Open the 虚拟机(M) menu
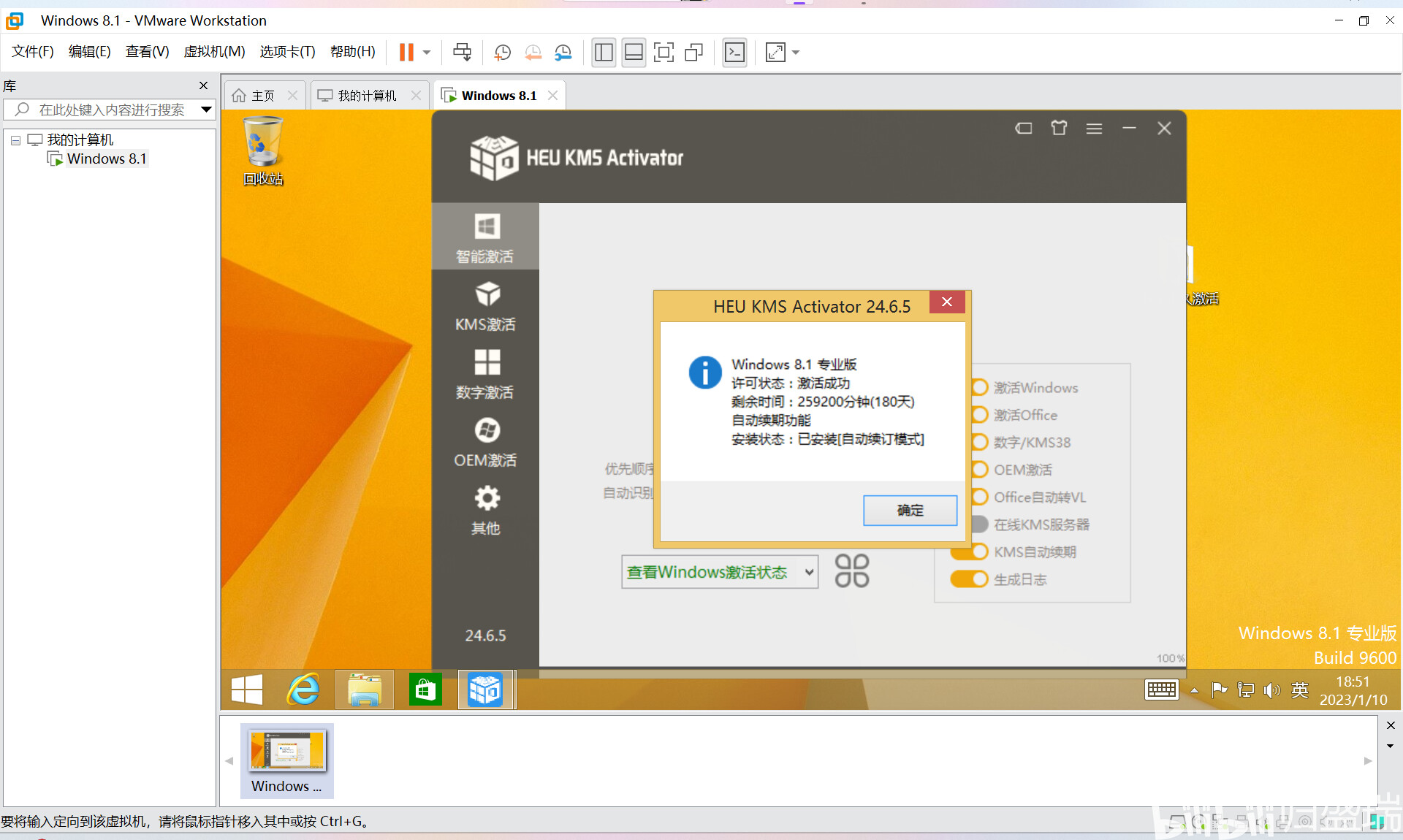1403x840 pixels. (214, 51)
